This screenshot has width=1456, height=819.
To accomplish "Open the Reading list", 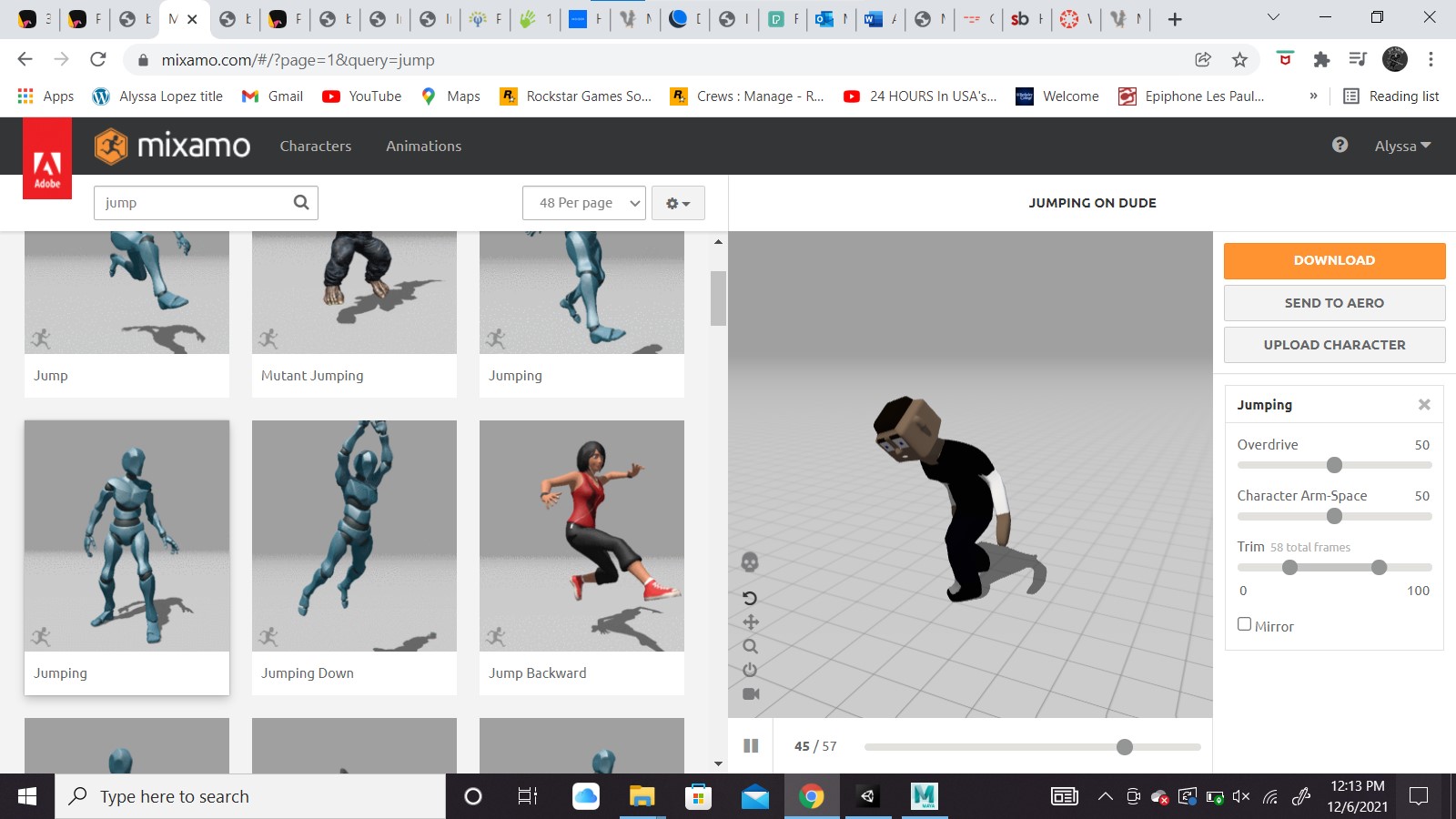I will tap(1391, 96).
